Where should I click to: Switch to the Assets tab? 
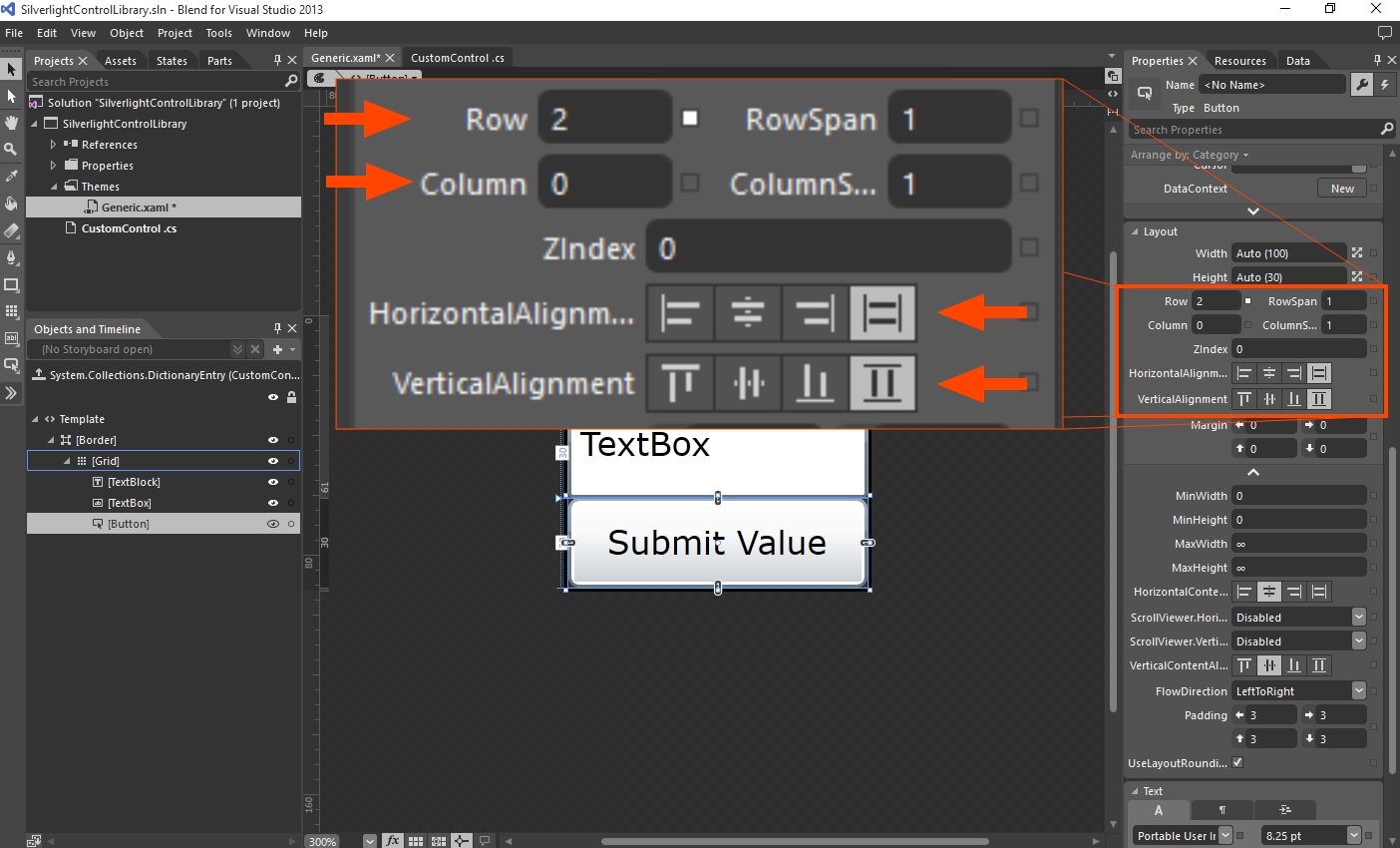point(120,61)
